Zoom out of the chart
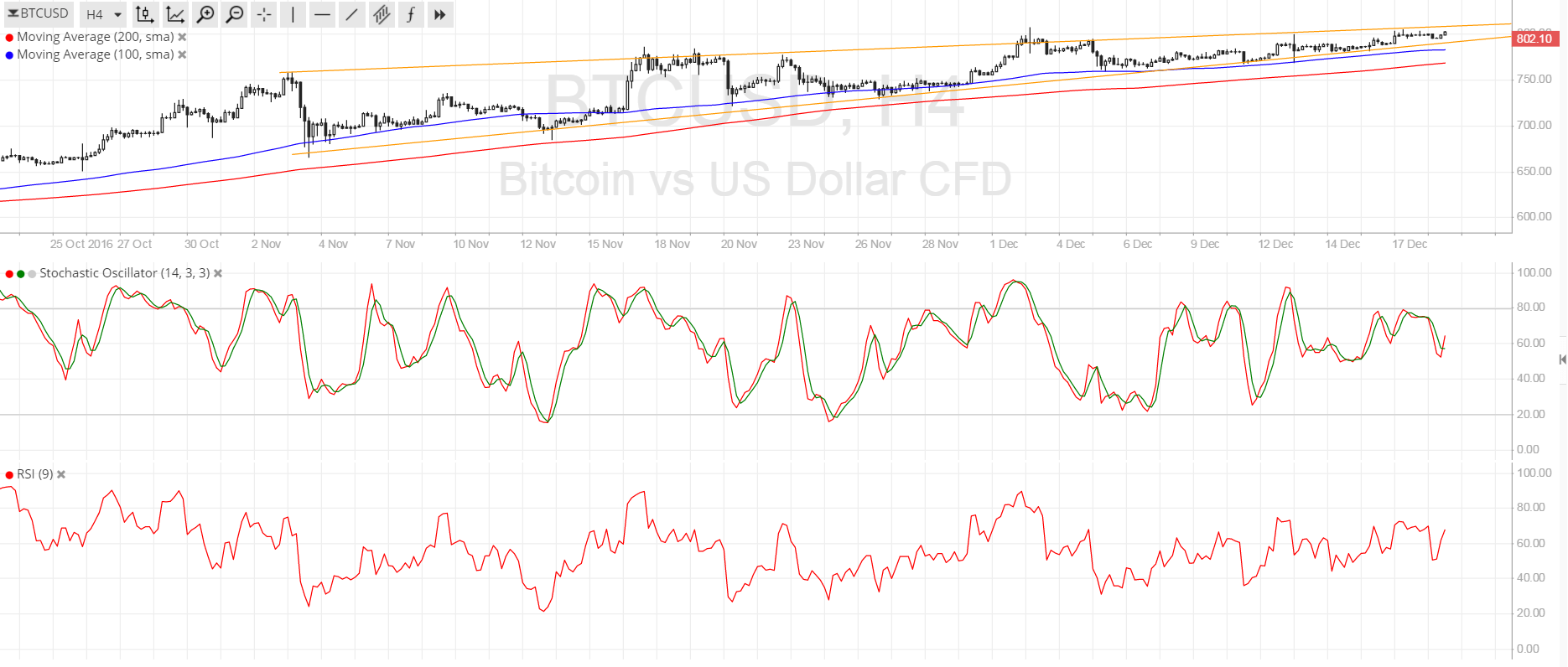Image resolution: width=1568 pixels, height=667 pixels. coord(235,14)
